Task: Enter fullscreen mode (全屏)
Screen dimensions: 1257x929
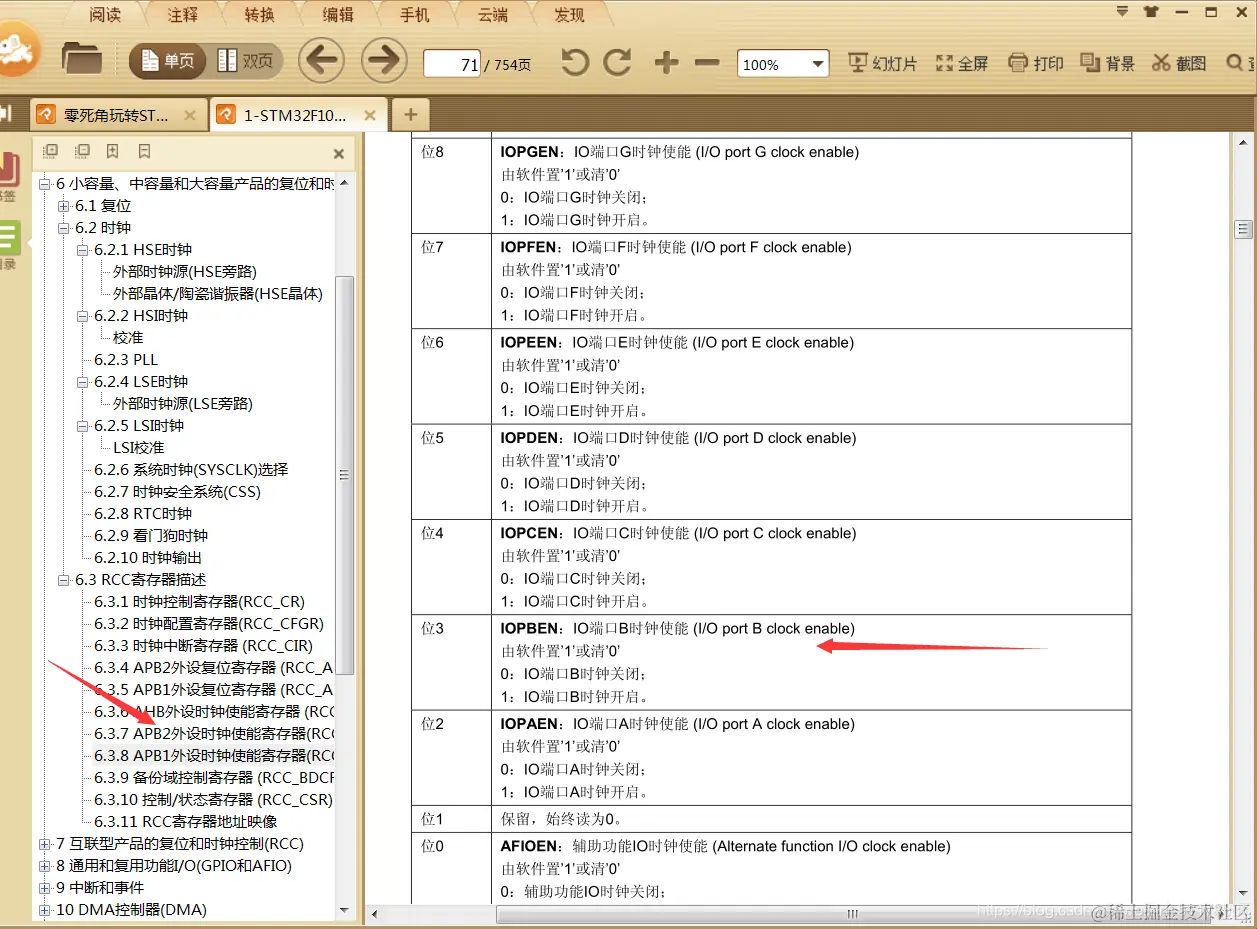Action: [961, 63]
